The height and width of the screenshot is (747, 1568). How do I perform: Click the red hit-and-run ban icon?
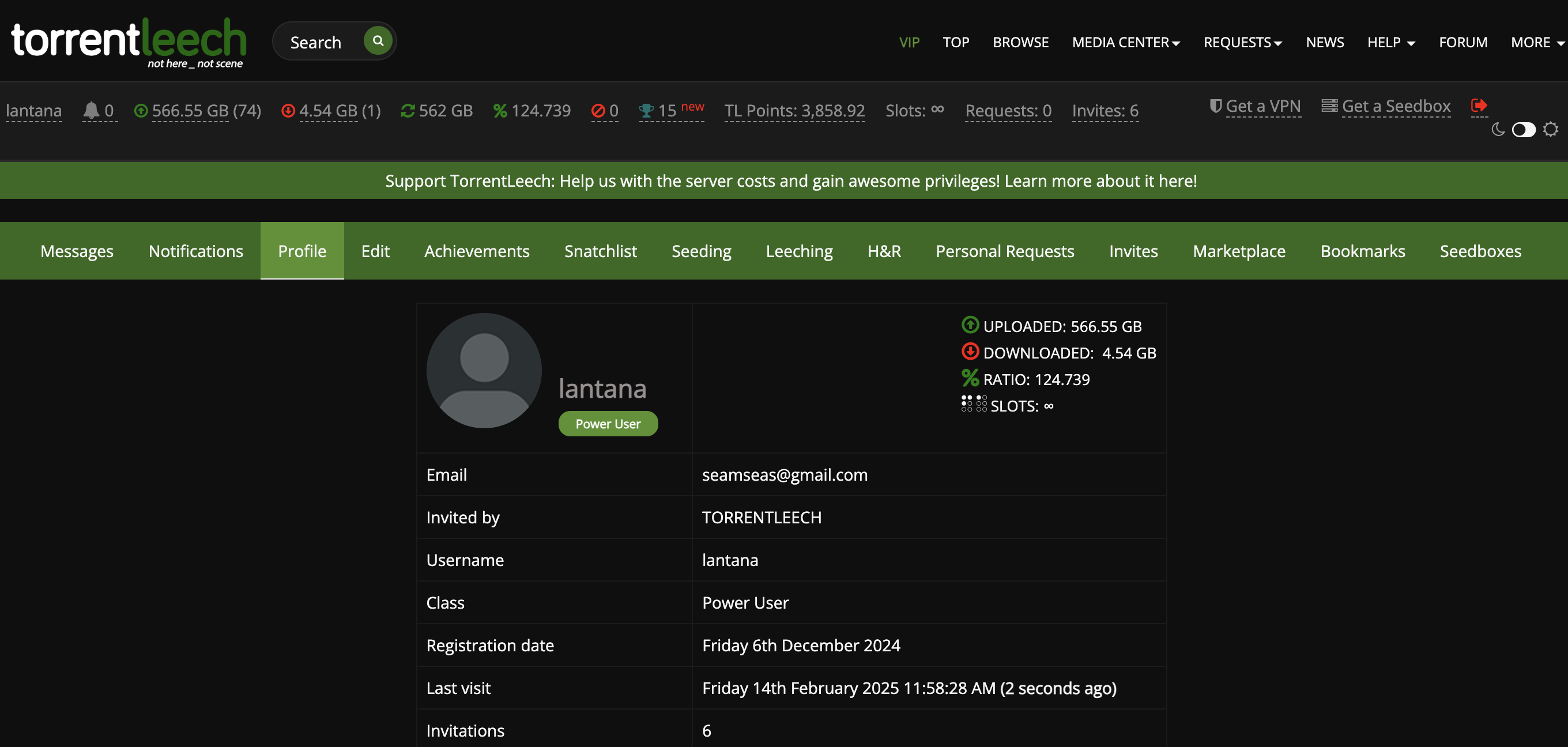[598, 111]
